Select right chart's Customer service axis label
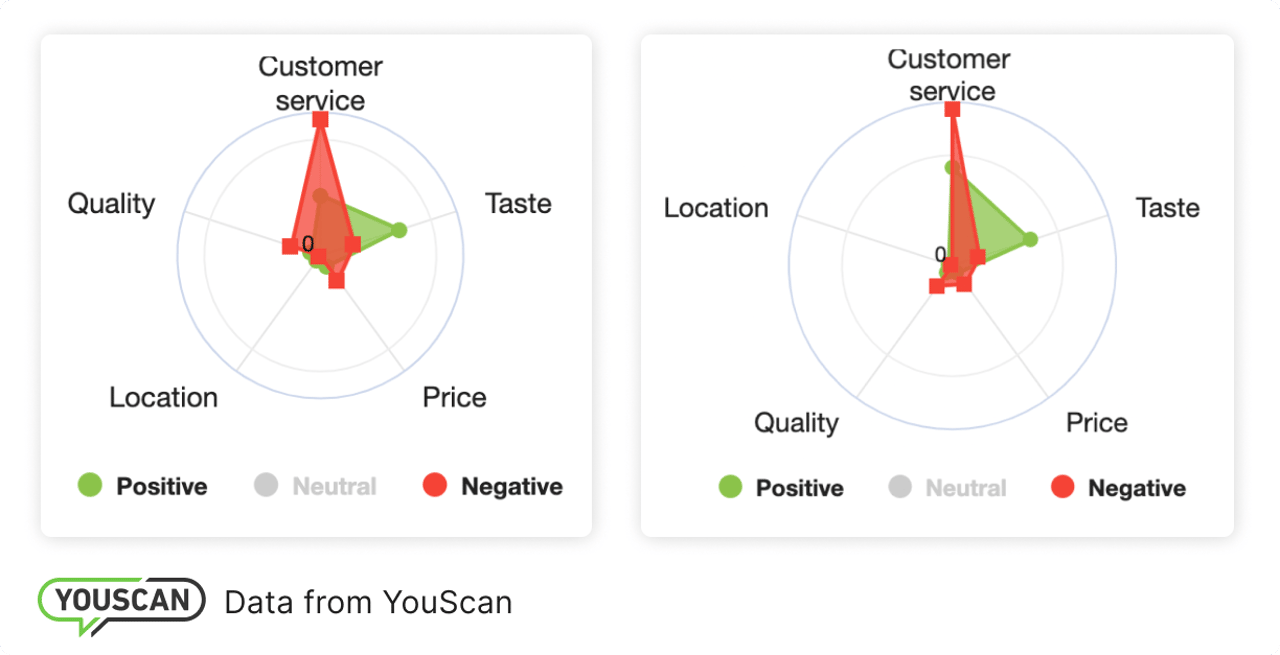 click(x=950, y=75)
